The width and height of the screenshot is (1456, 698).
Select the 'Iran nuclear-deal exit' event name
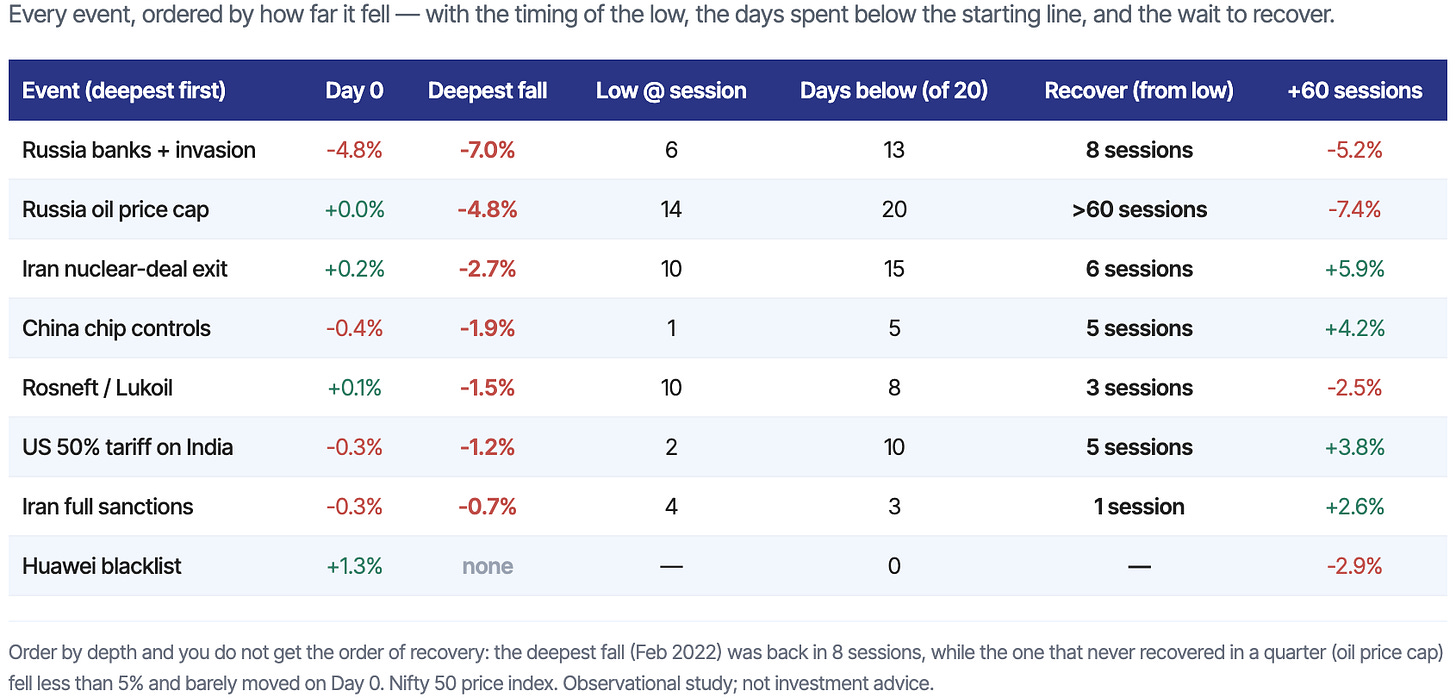(x=125, y=269)
